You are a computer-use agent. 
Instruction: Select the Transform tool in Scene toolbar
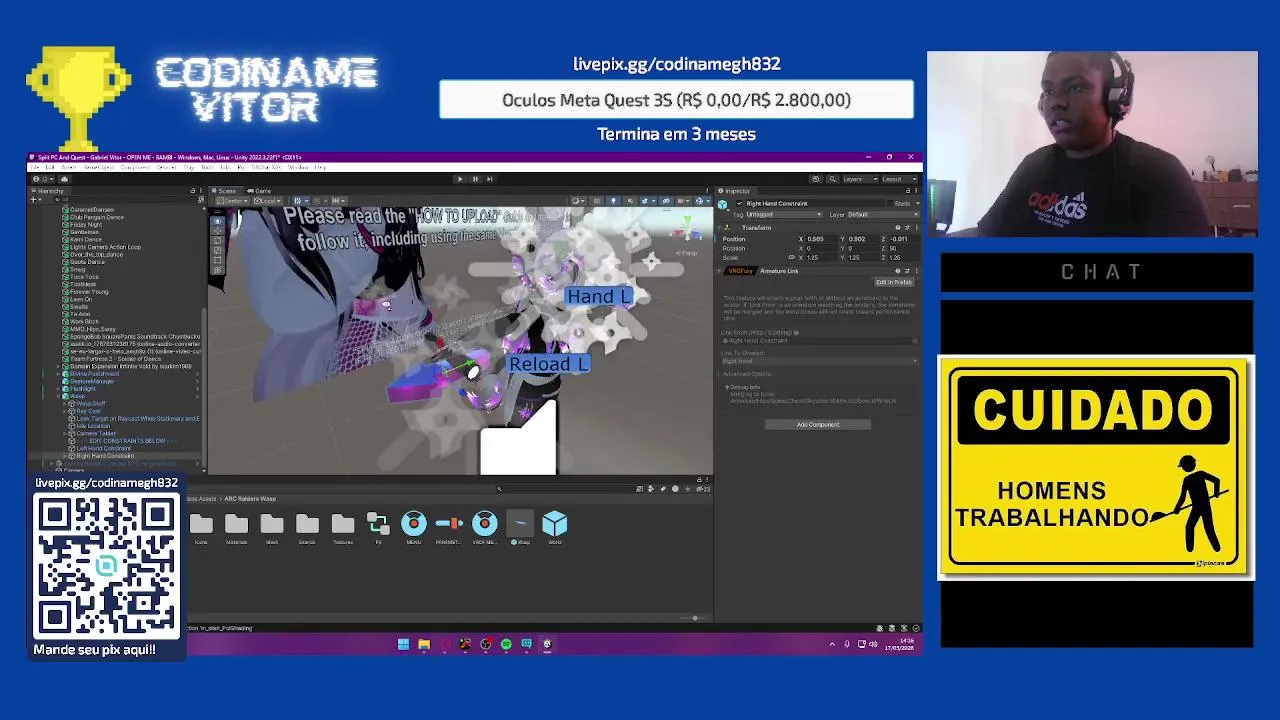[217, 269]
